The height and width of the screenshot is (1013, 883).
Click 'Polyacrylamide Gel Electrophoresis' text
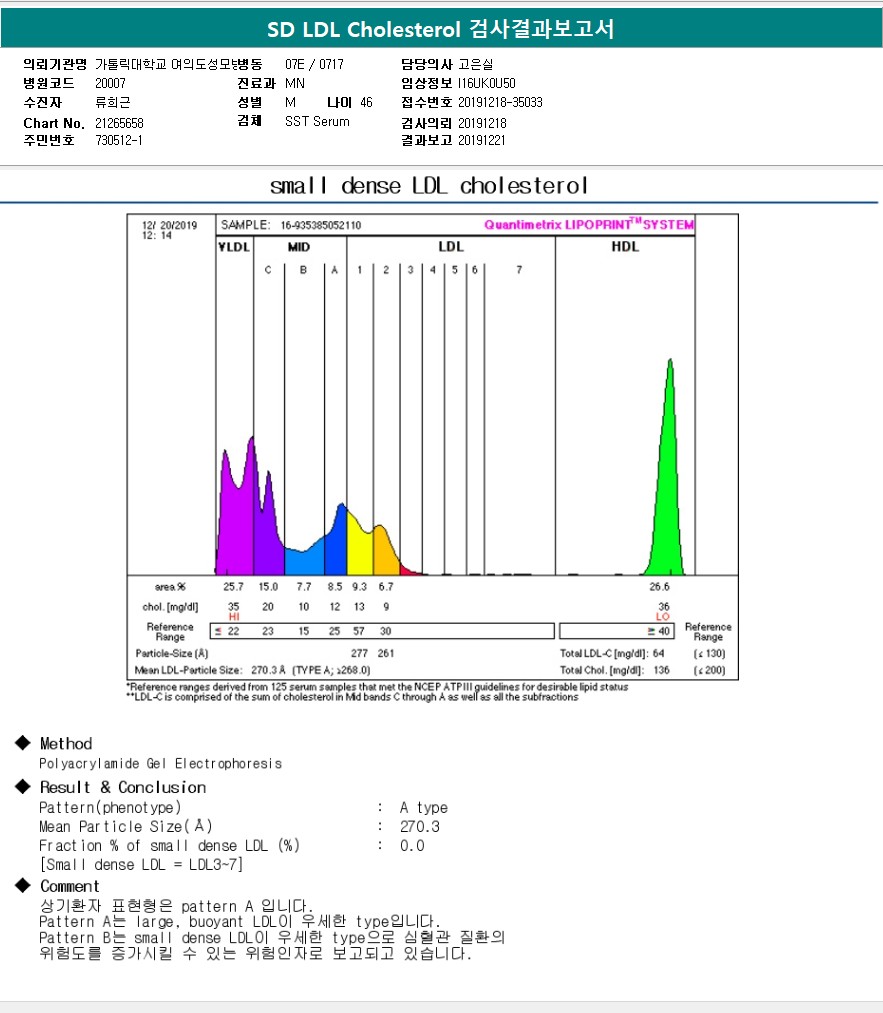(160, 764)
